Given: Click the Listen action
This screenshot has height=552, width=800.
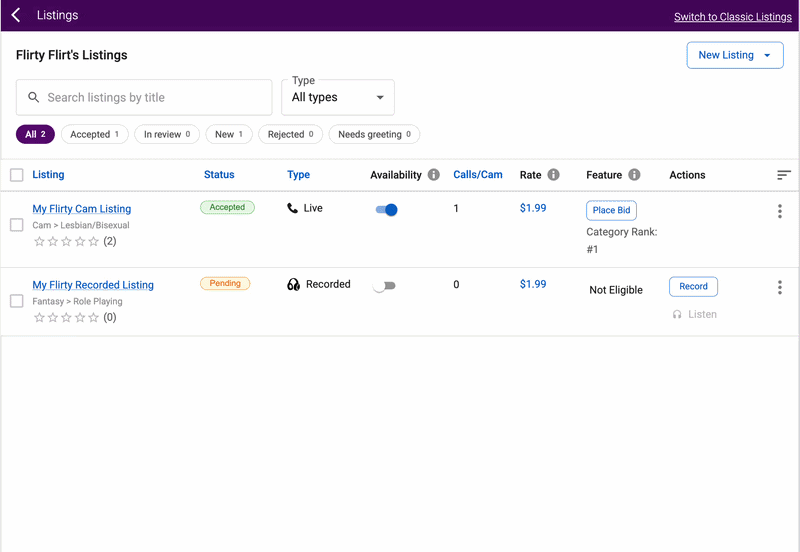Looking at the screenshot, I should 694,314.
